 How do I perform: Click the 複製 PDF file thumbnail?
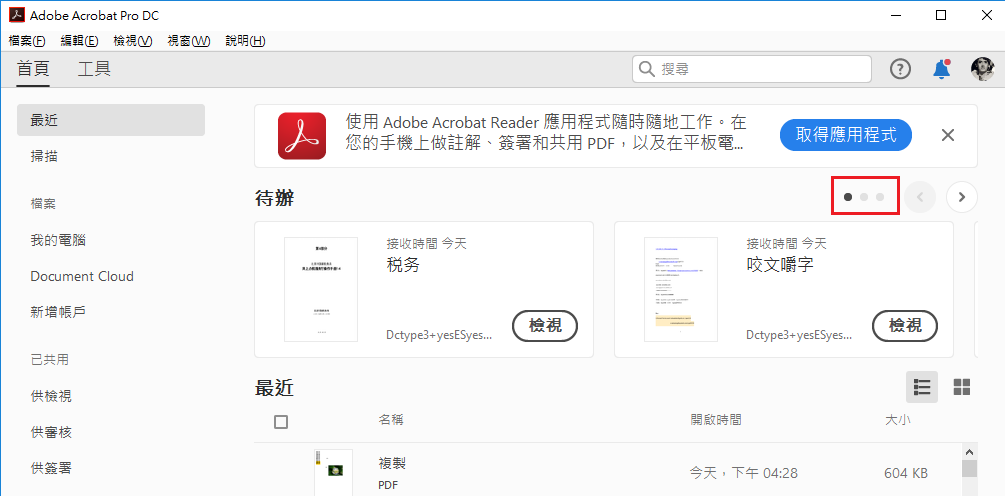click(333, 472)
